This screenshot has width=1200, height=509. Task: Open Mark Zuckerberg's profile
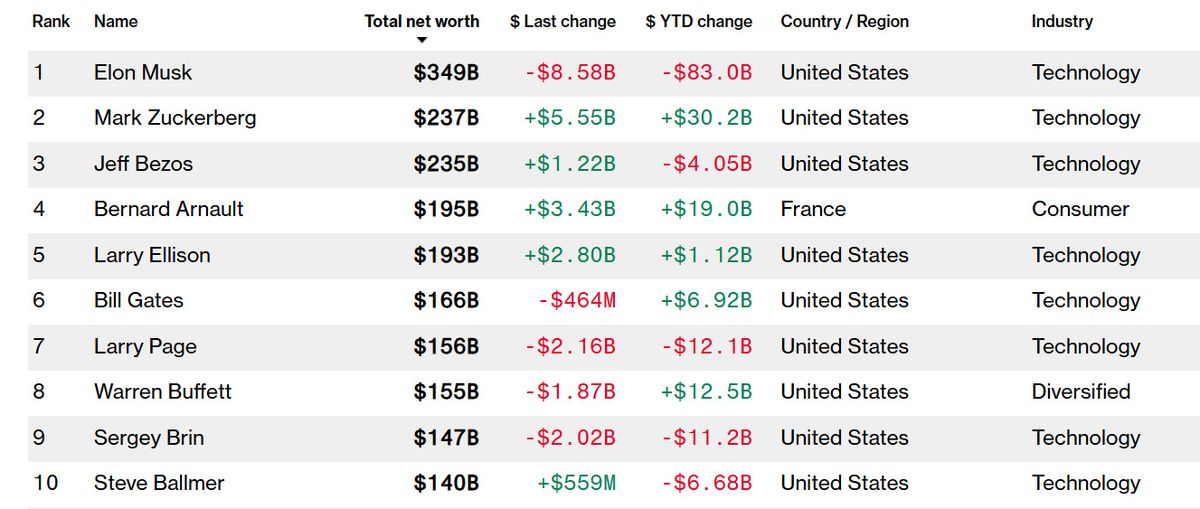coord(175,118)
